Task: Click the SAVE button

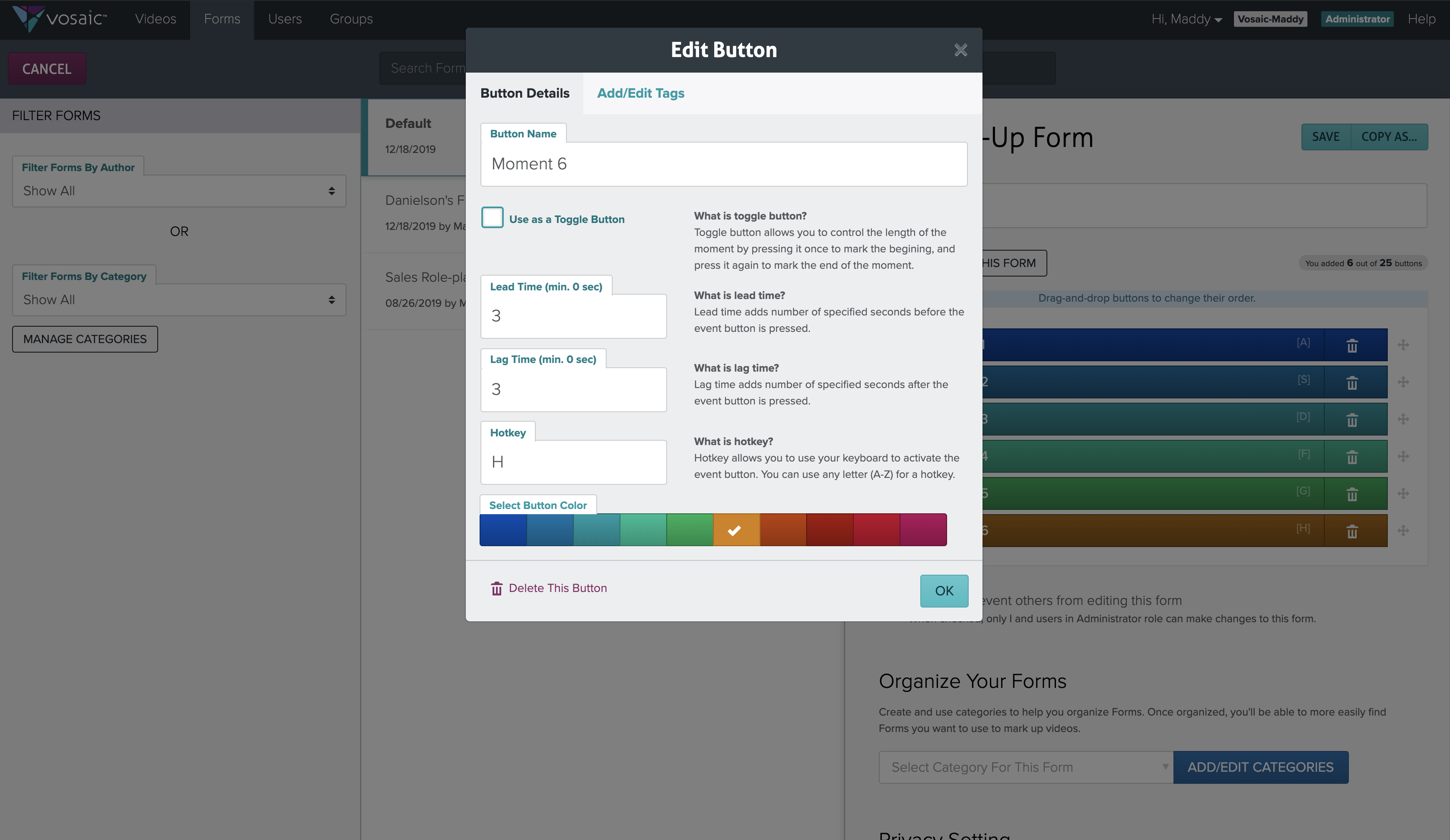Action: tap(1326, 137)
